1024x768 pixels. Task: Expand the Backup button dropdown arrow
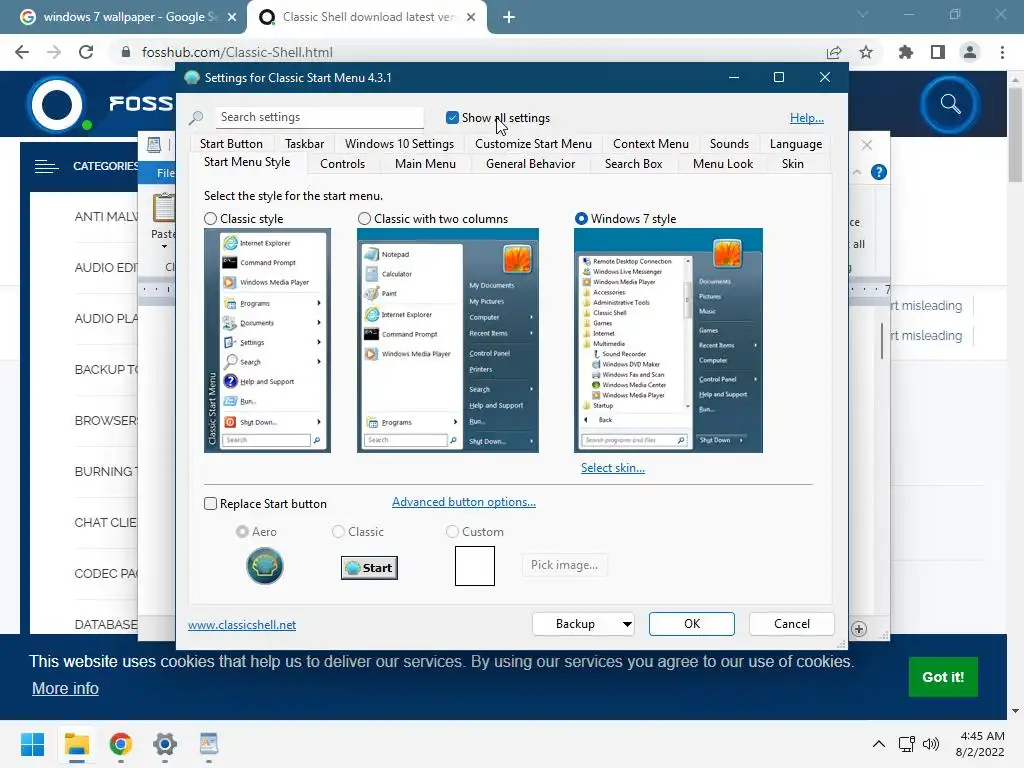pyautogui.click(x=627, y=624)
